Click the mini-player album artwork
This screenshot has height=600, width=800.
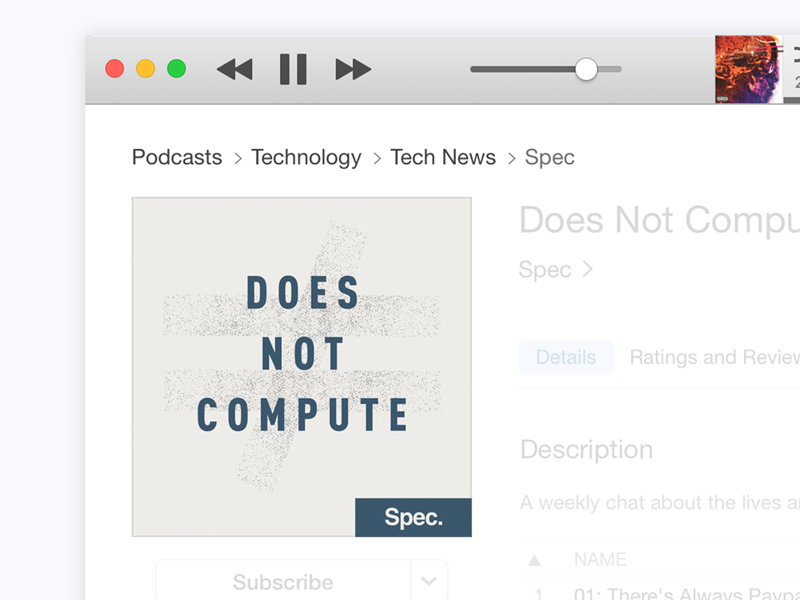[x=747, y=70]
